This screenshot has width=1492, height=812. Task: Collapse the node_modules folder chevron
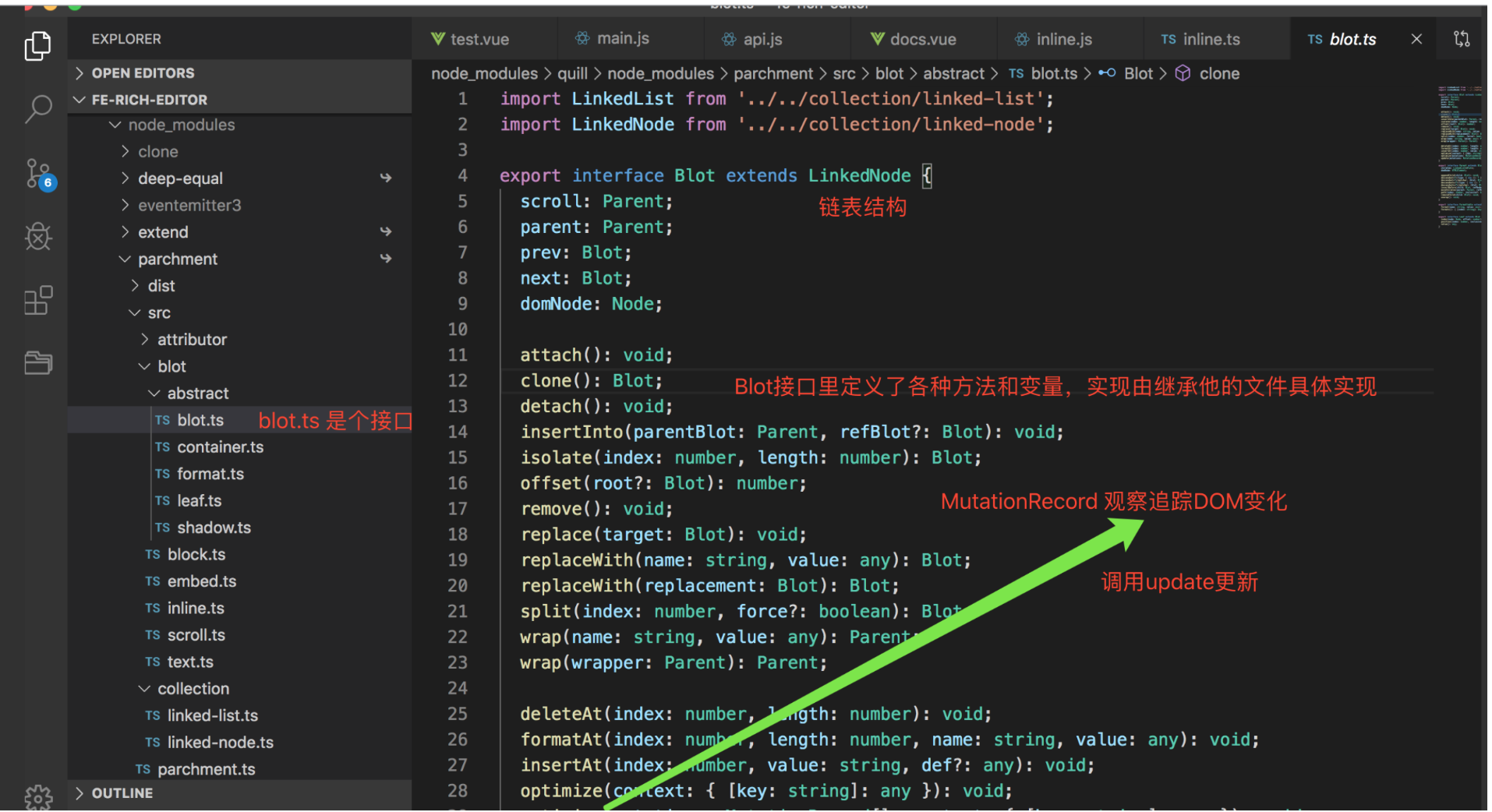point(115,125)
